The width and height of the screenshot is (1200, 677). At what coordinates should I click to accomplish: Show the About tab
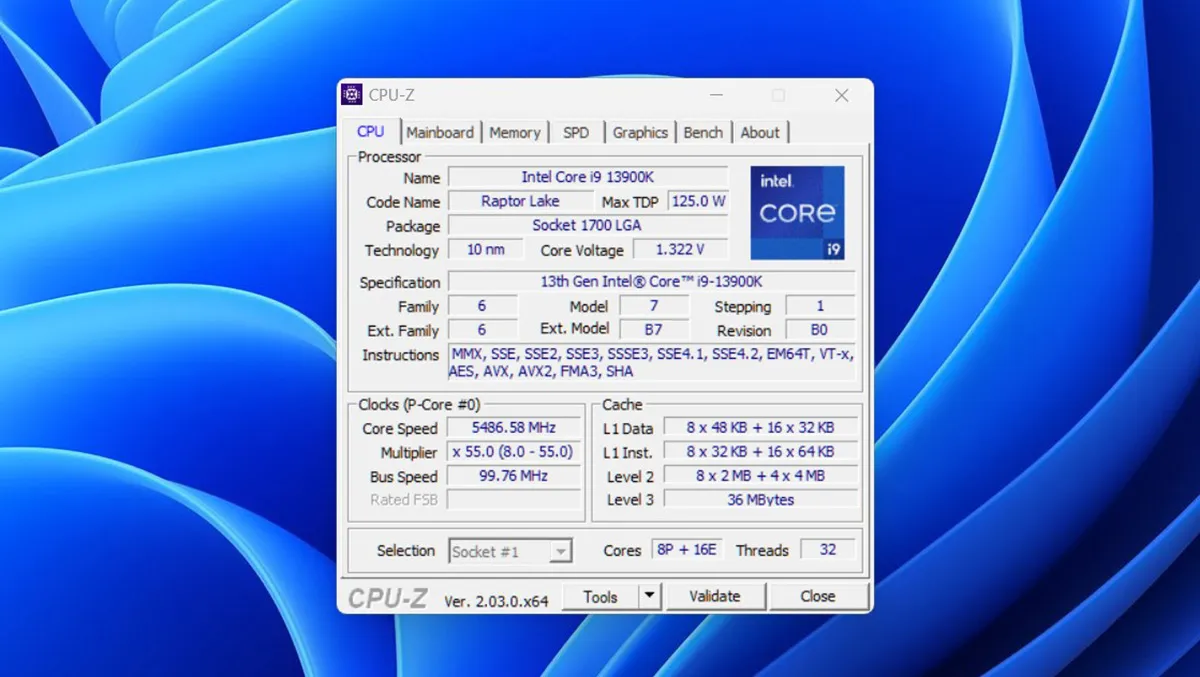pyautogui.click(x=760, y=132)
